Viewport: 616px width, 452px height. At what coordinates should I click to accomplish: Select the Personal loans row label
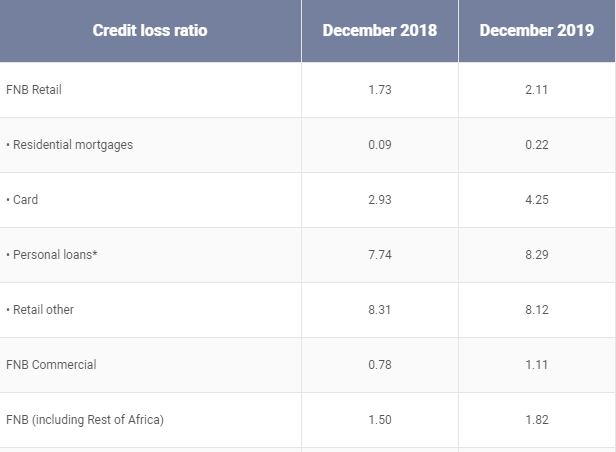pos(54,255)
